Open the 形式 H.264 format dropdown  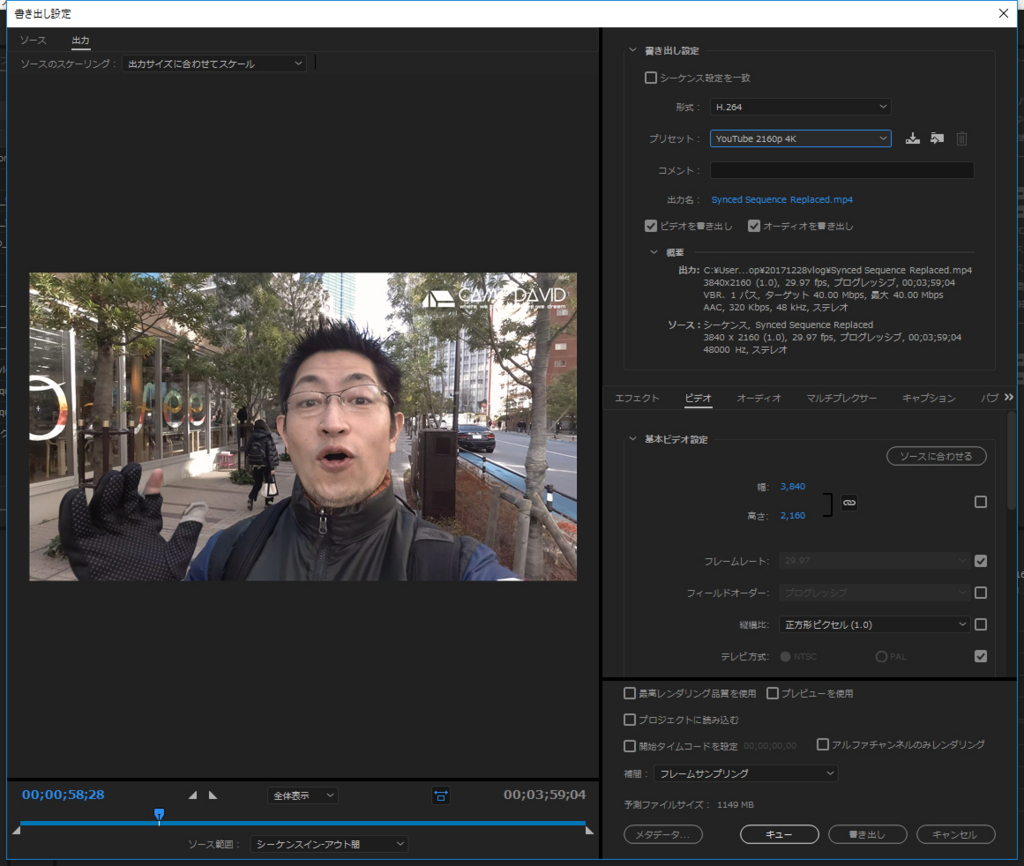[801, 106]
